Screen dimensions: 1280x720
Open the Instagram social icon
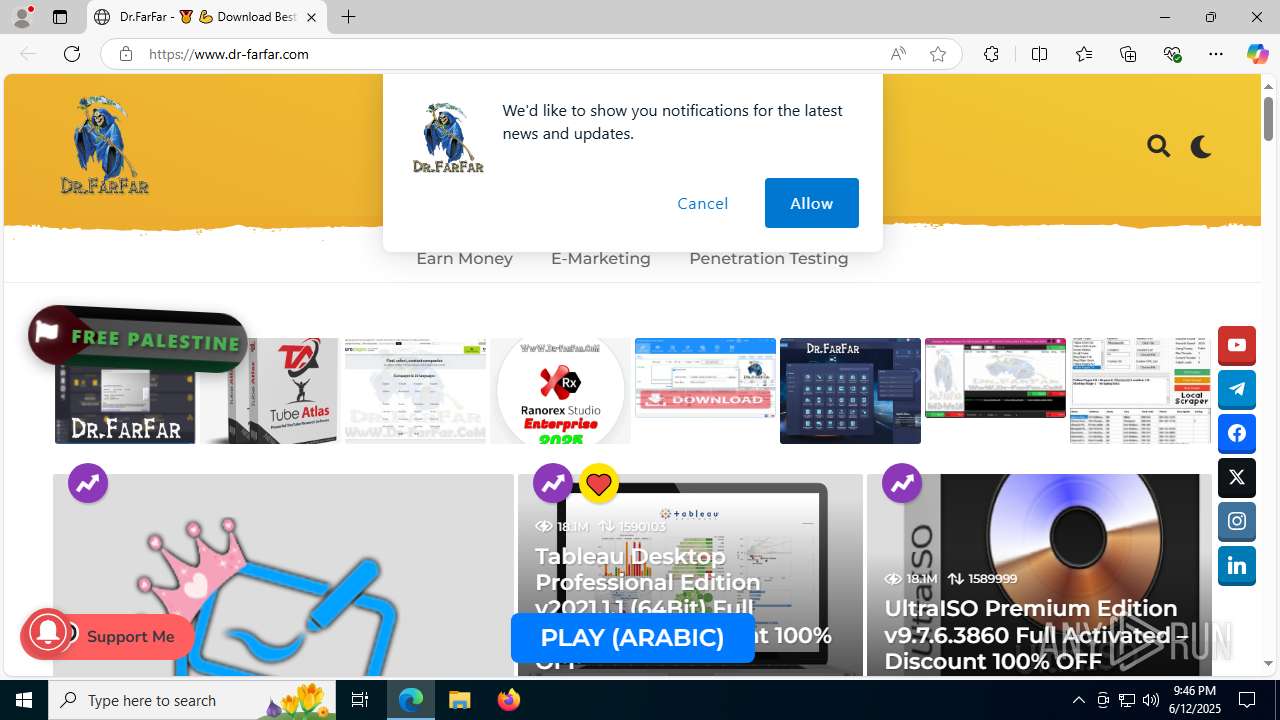1237,521
